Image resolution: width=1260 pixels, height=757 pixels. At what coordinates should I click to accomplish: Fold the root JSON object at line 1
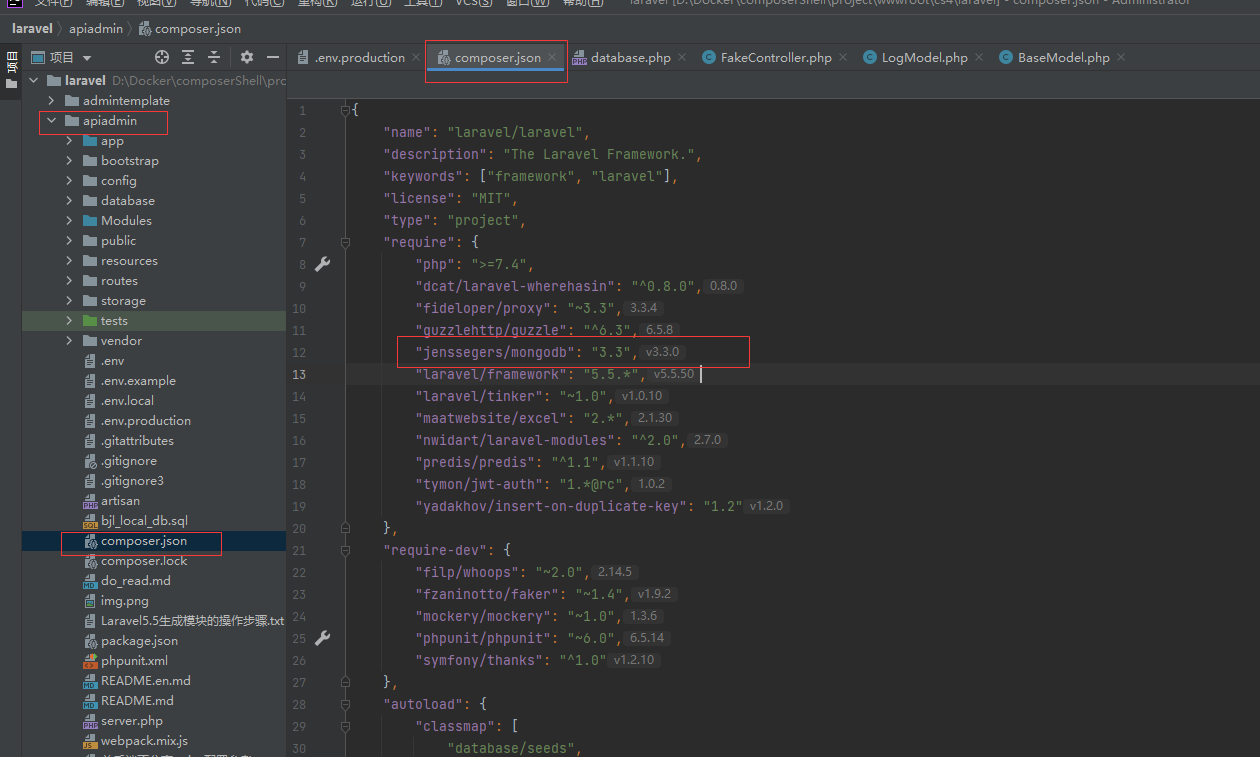pyautogui.click(x=345, y=110)
